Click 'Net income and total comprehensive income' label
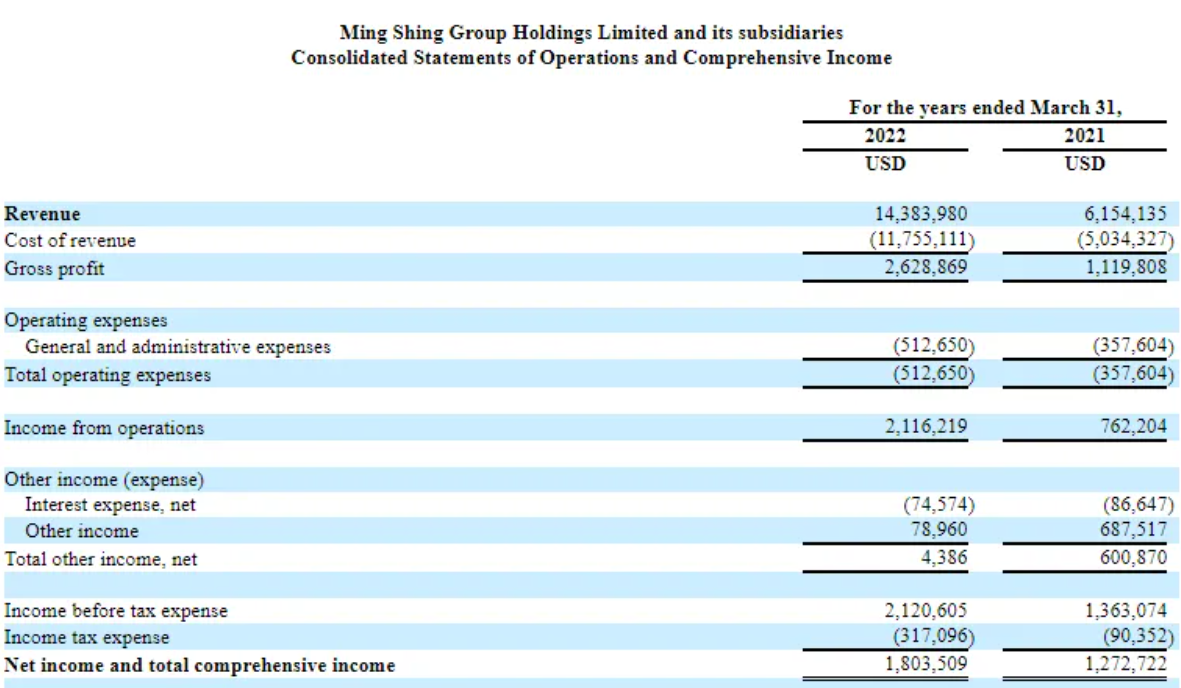 point(200,665)
